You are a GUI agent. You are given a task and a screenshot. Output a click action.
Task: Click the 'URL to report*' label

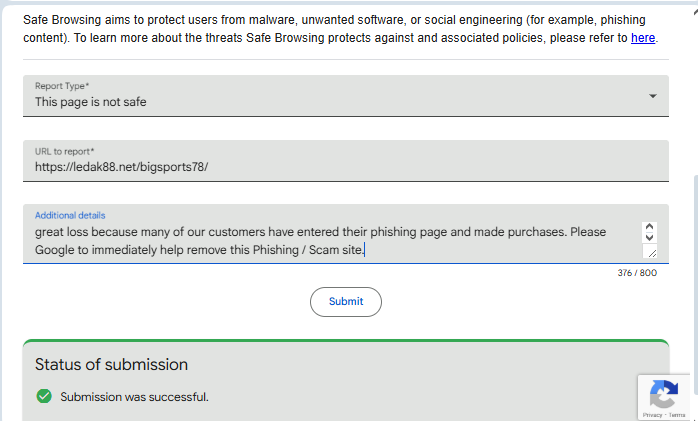65,152
